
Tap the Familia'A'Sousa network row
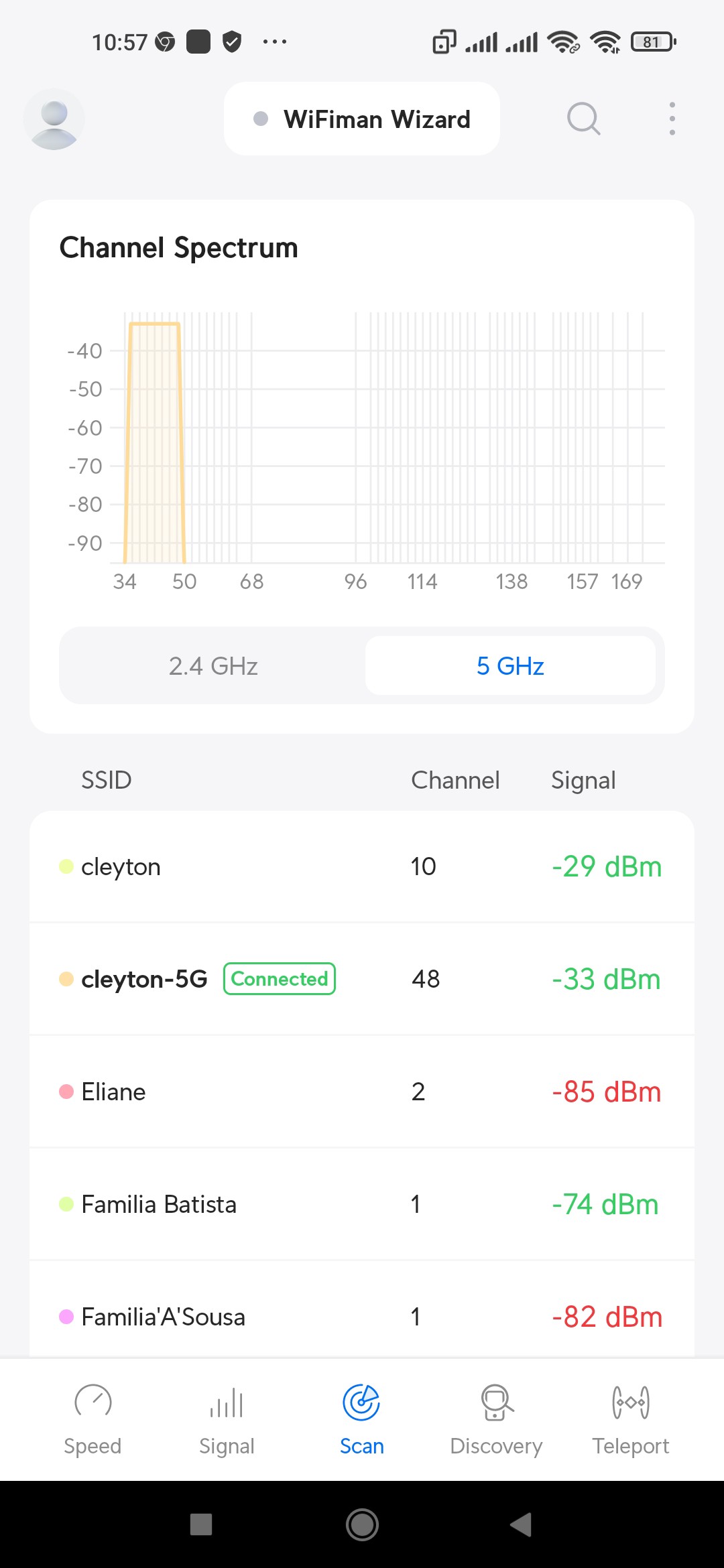point(362,1316)
